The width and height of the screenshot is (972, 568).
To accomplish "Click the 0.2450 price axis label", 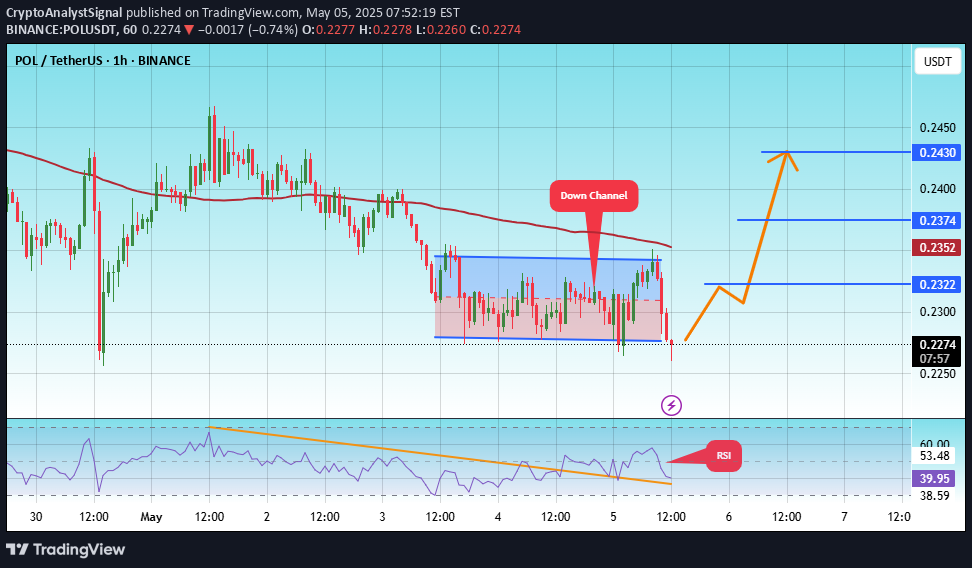I will coord(937,128).
